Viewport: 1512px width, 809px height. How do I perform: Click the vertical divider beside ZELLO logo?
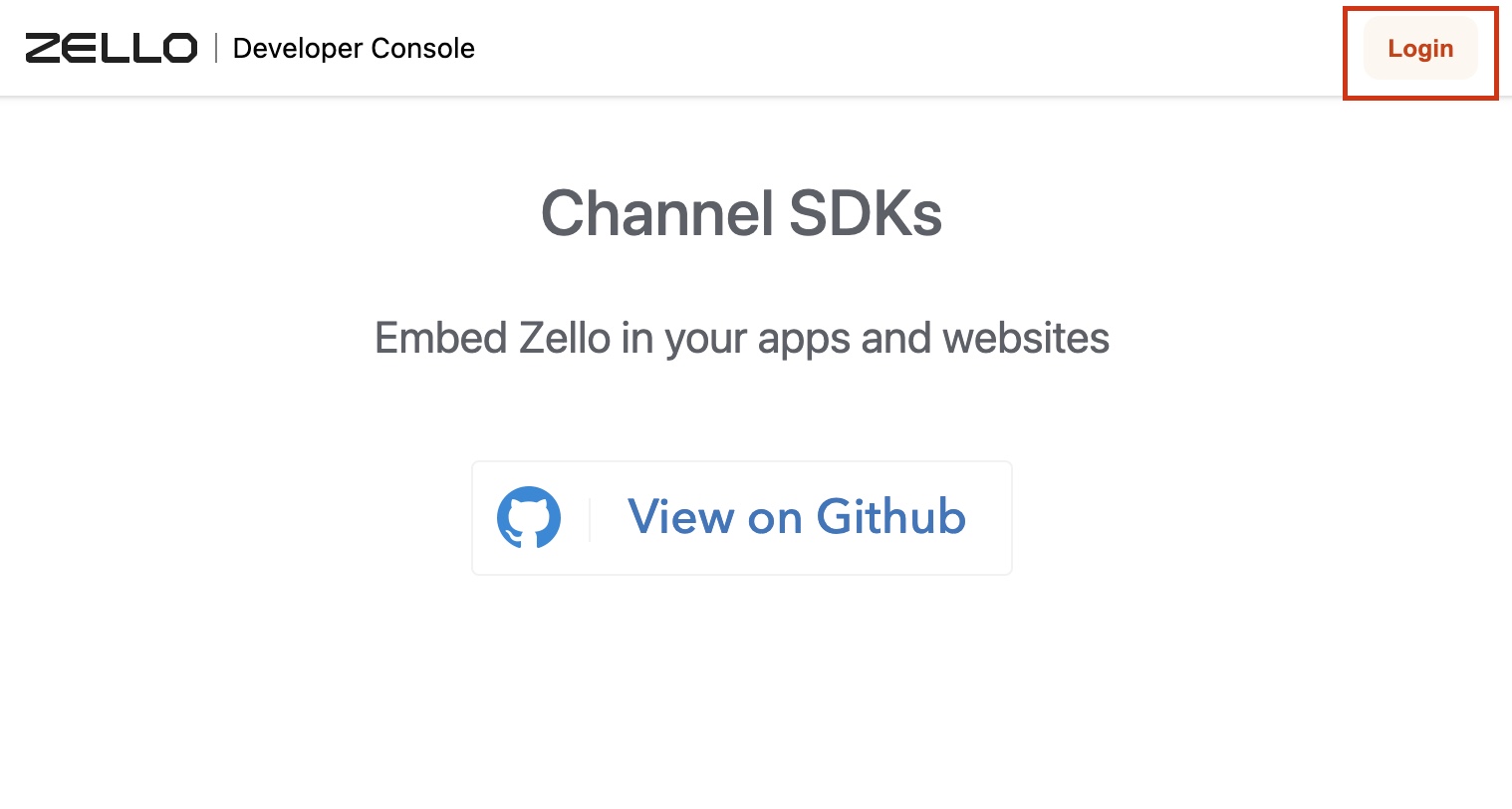tap(216, 48)
